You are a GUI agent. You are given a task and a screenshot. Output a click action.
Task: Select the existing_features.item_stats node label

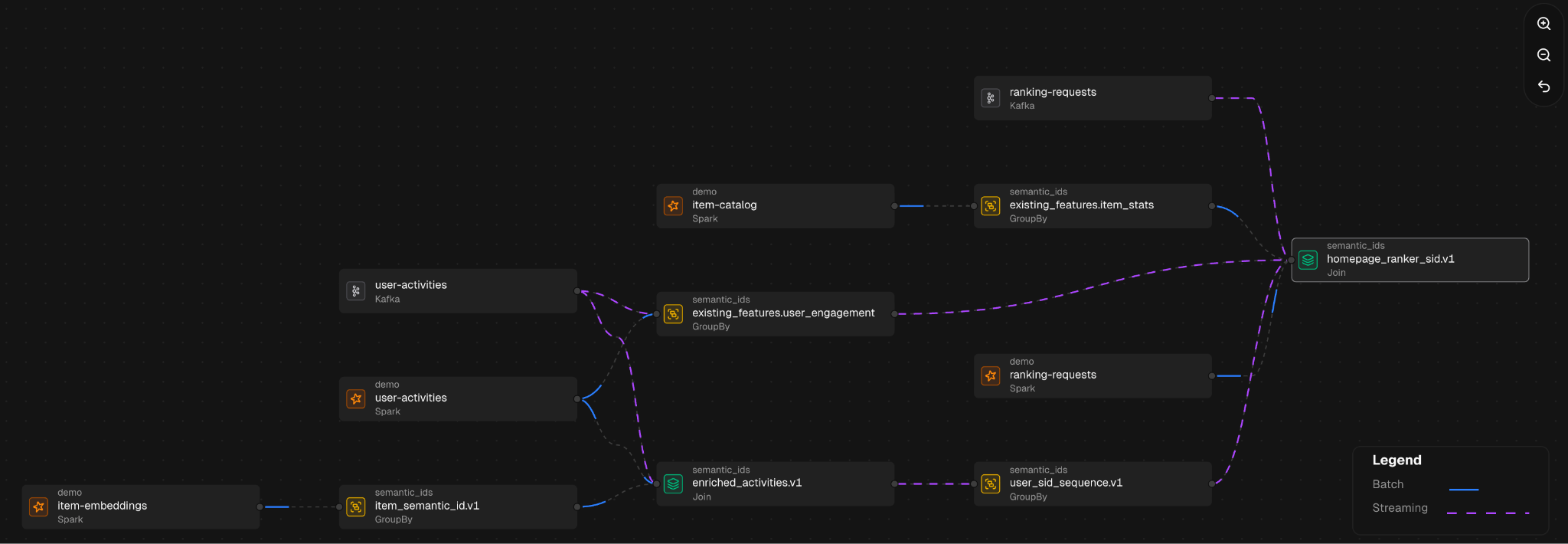(1081, 205)
